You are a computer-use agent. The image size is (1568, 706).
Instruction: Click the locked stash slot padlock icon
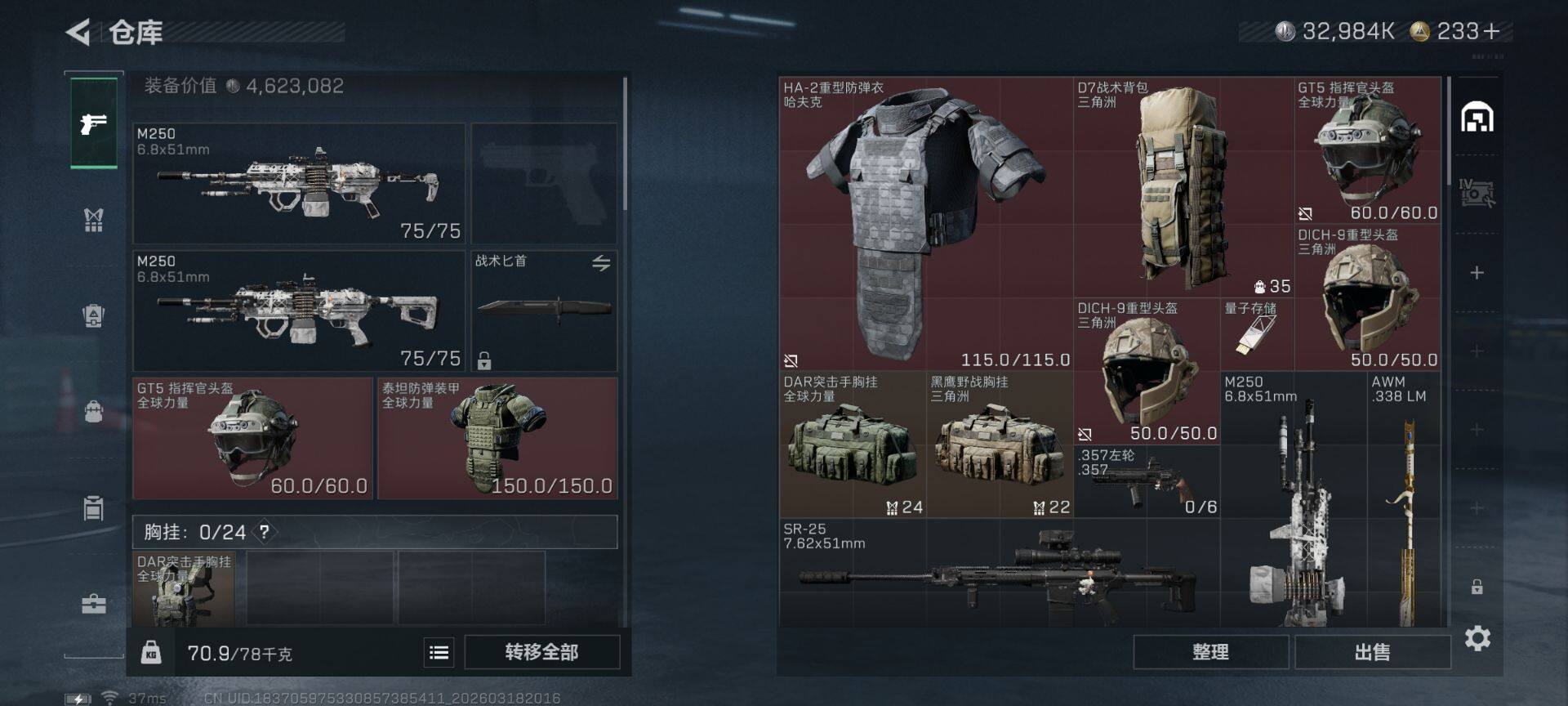(x=1477, y=587)
